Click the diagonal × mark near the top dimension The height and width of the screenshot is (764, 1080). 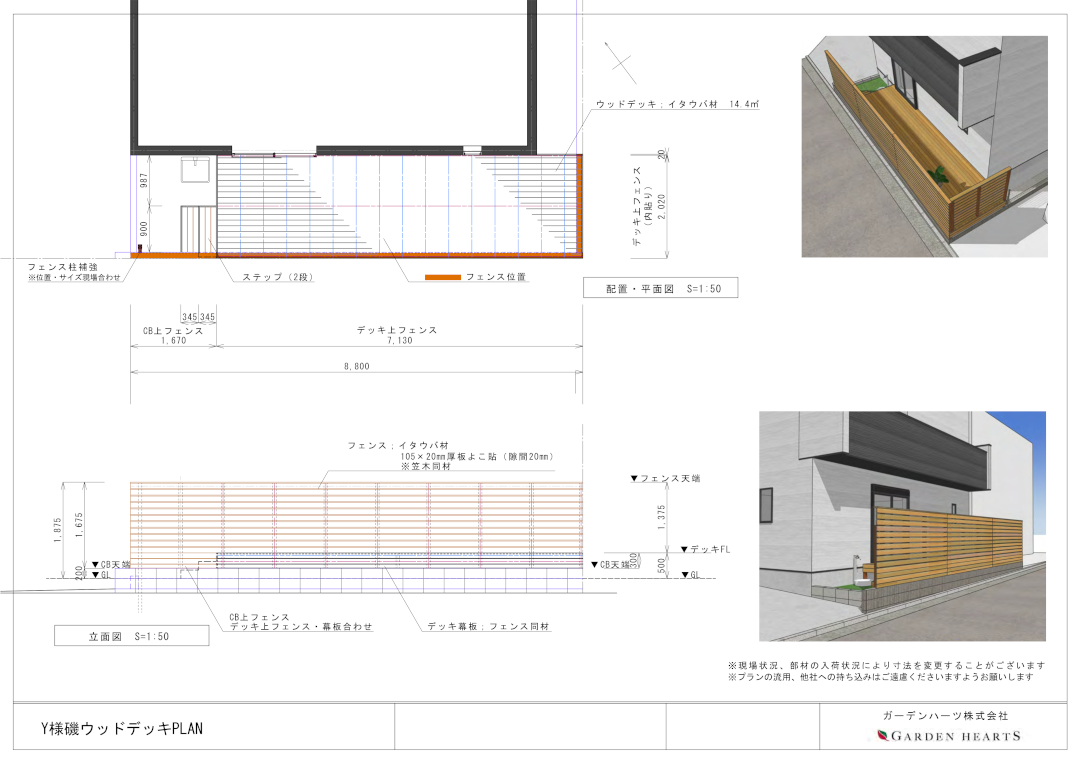pos(619,62)
